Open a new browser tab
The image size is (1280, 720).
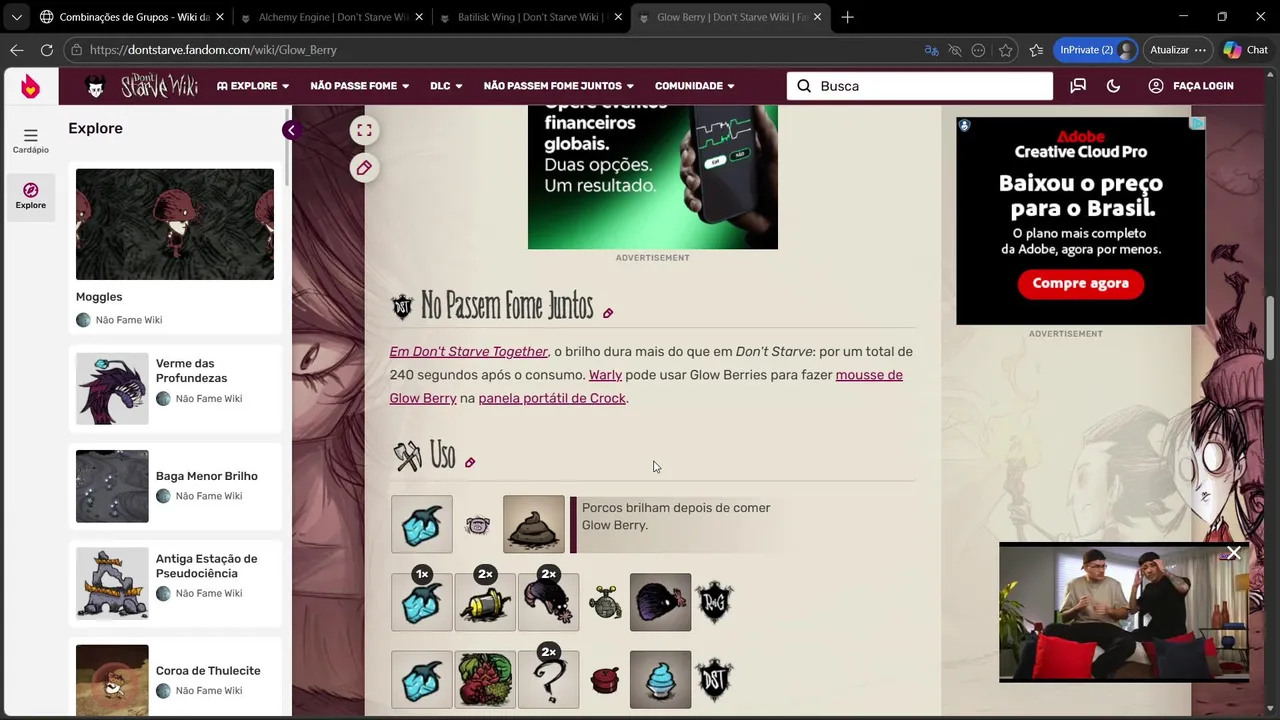pos(848,17)
